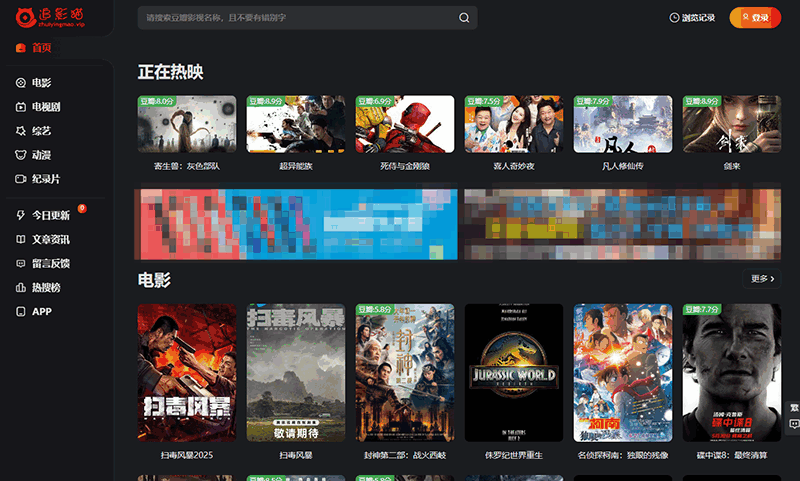
Task: Open 超异能族 thumbnail
Action: [296, 124]
